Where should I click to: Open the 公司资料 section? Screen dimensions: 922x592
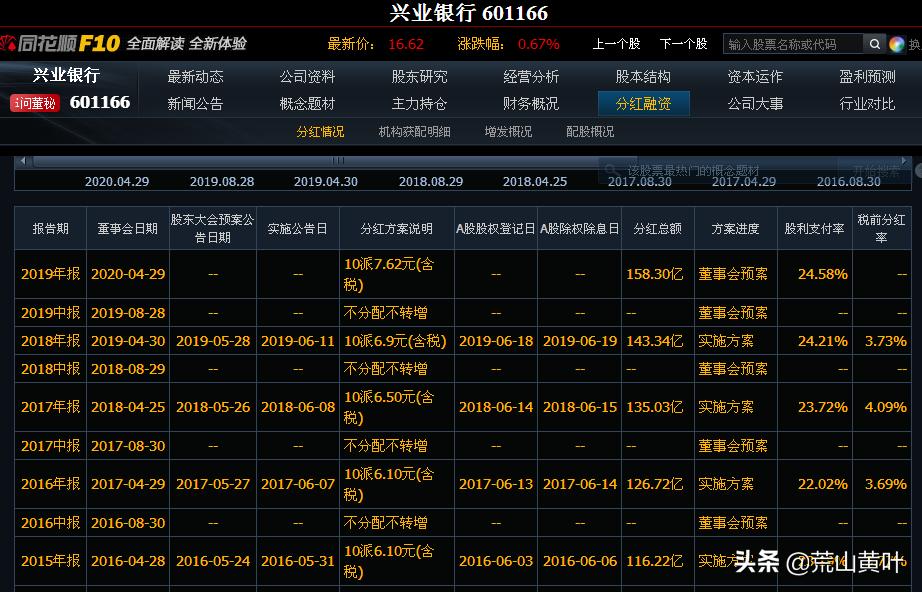[307, 75]
